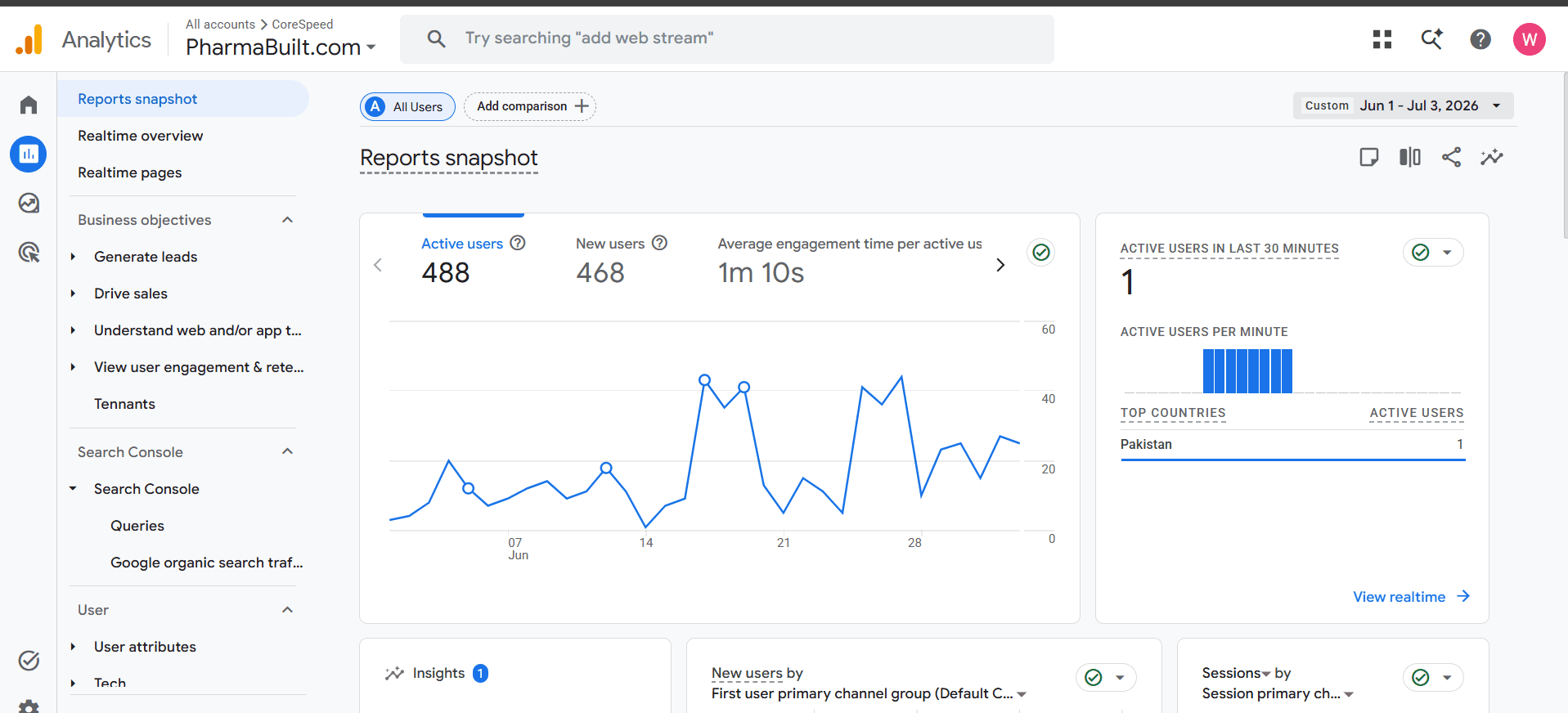The image size is (1568, 713).
Task: Click the Customize report icon
Action: click(x=1369, y=157)
